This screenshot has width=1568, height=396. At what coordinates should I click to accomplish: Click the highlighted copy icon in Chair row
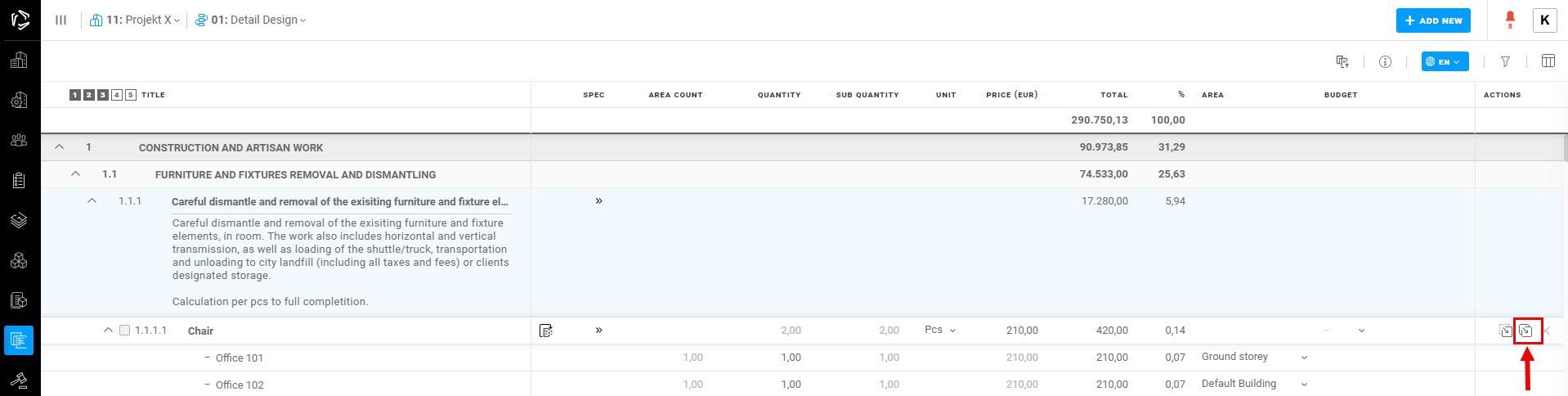pyautogui.click(x=1525, y=331)
